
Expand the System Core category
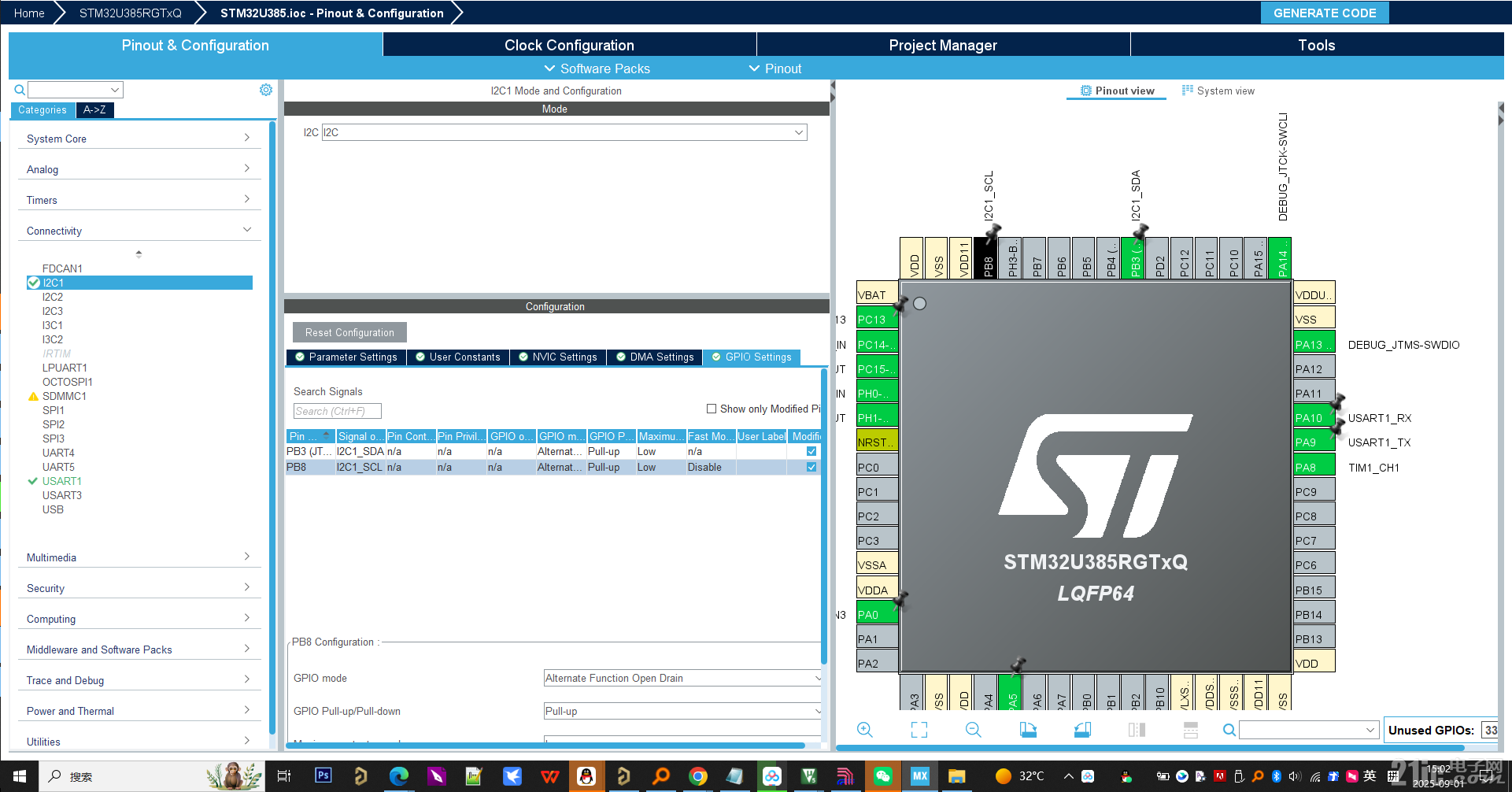coord(139,139)
